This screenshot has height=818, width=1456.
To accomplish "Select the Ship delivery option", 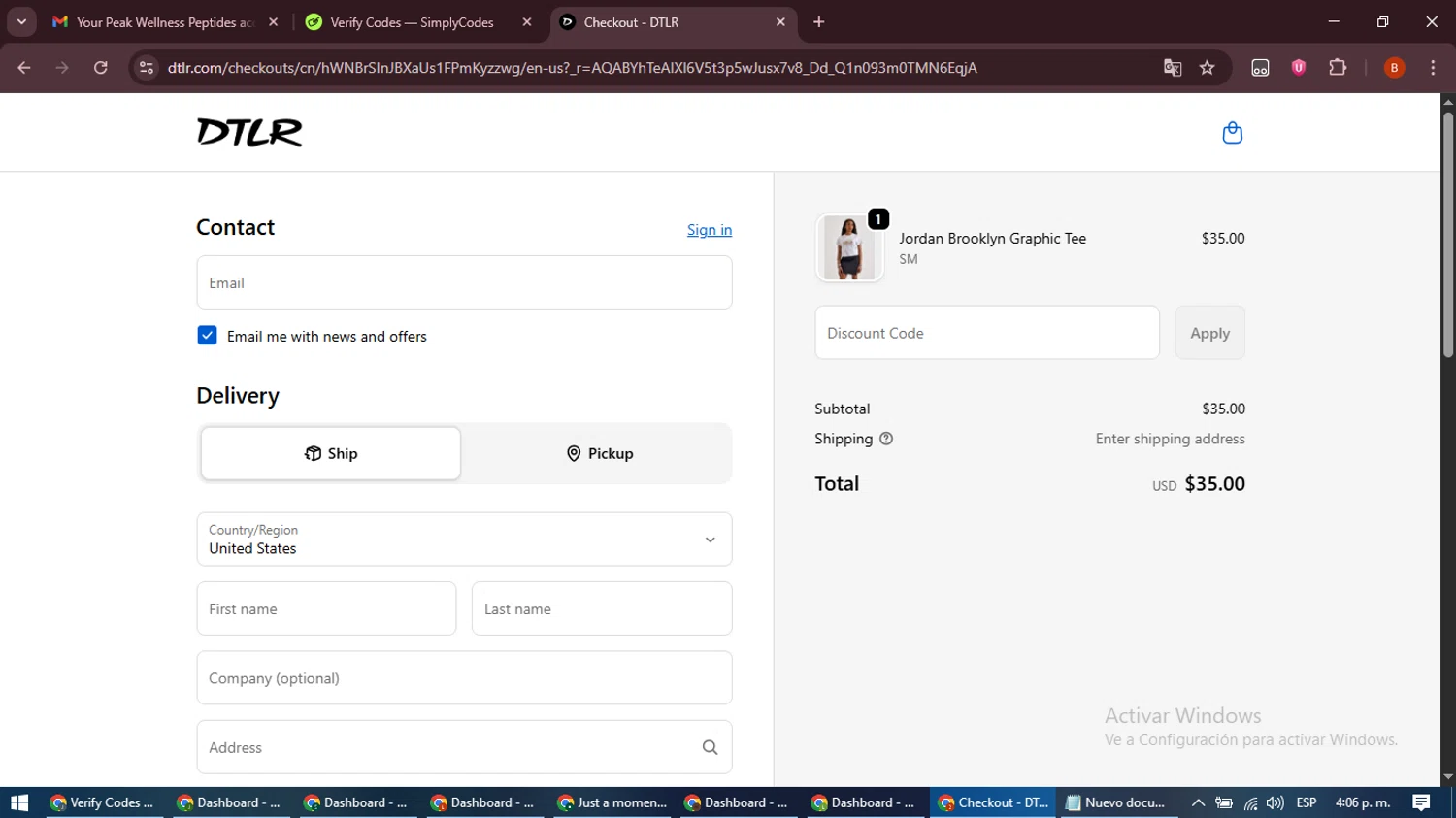I will tap(331, 453).
